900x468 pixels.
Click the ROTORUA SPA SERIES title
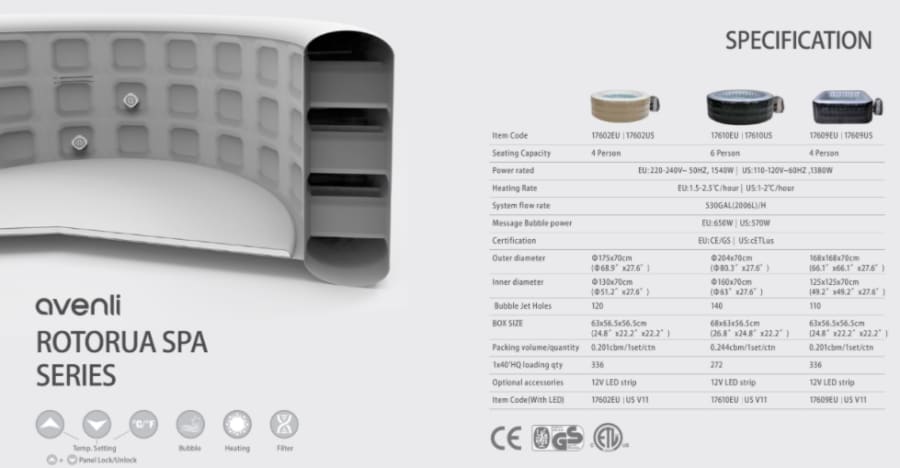coord(121,359)
